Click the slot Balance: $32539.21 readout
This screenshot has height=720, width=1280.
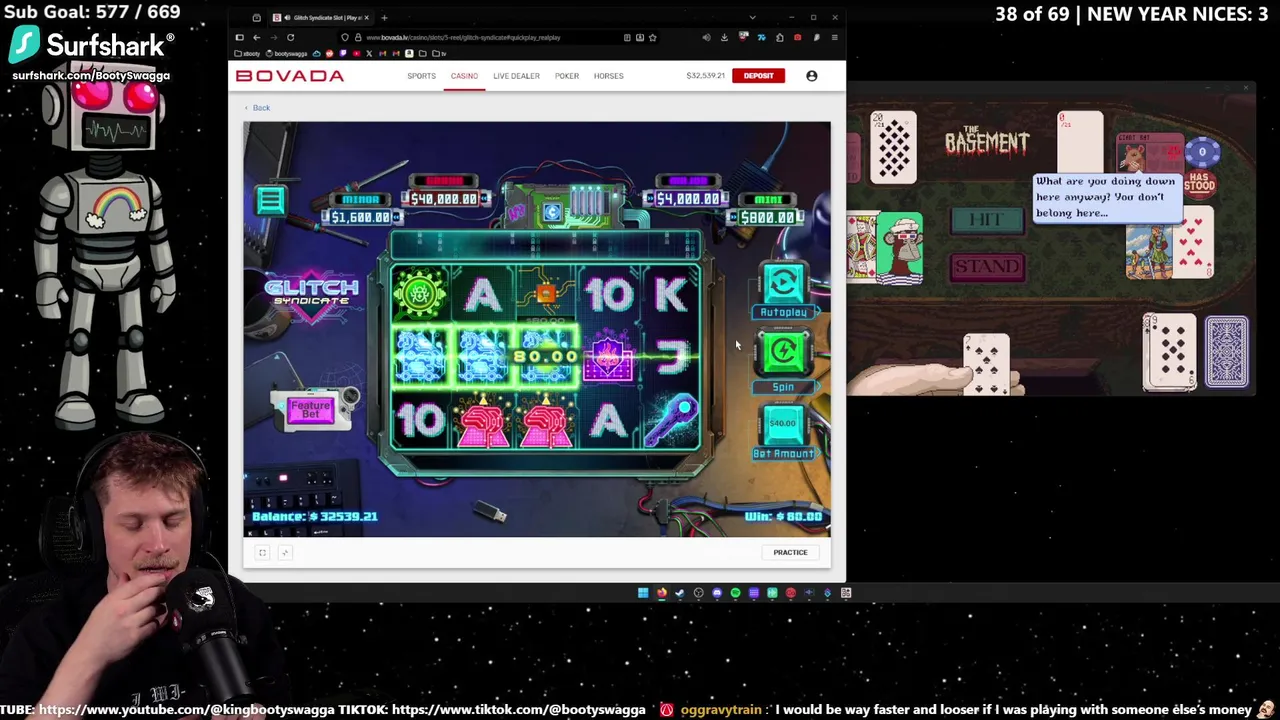(x=314, y=517)
